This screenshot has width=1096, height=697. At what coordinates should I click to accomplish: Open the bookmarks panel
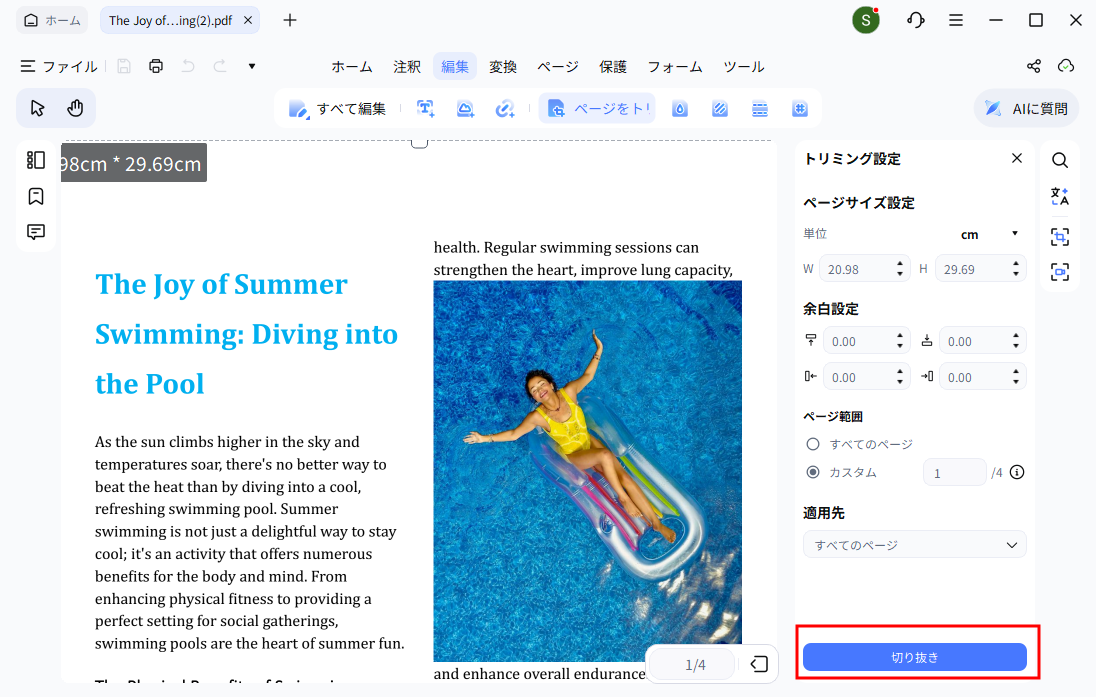pyautogui.click(x=36, y=195)
